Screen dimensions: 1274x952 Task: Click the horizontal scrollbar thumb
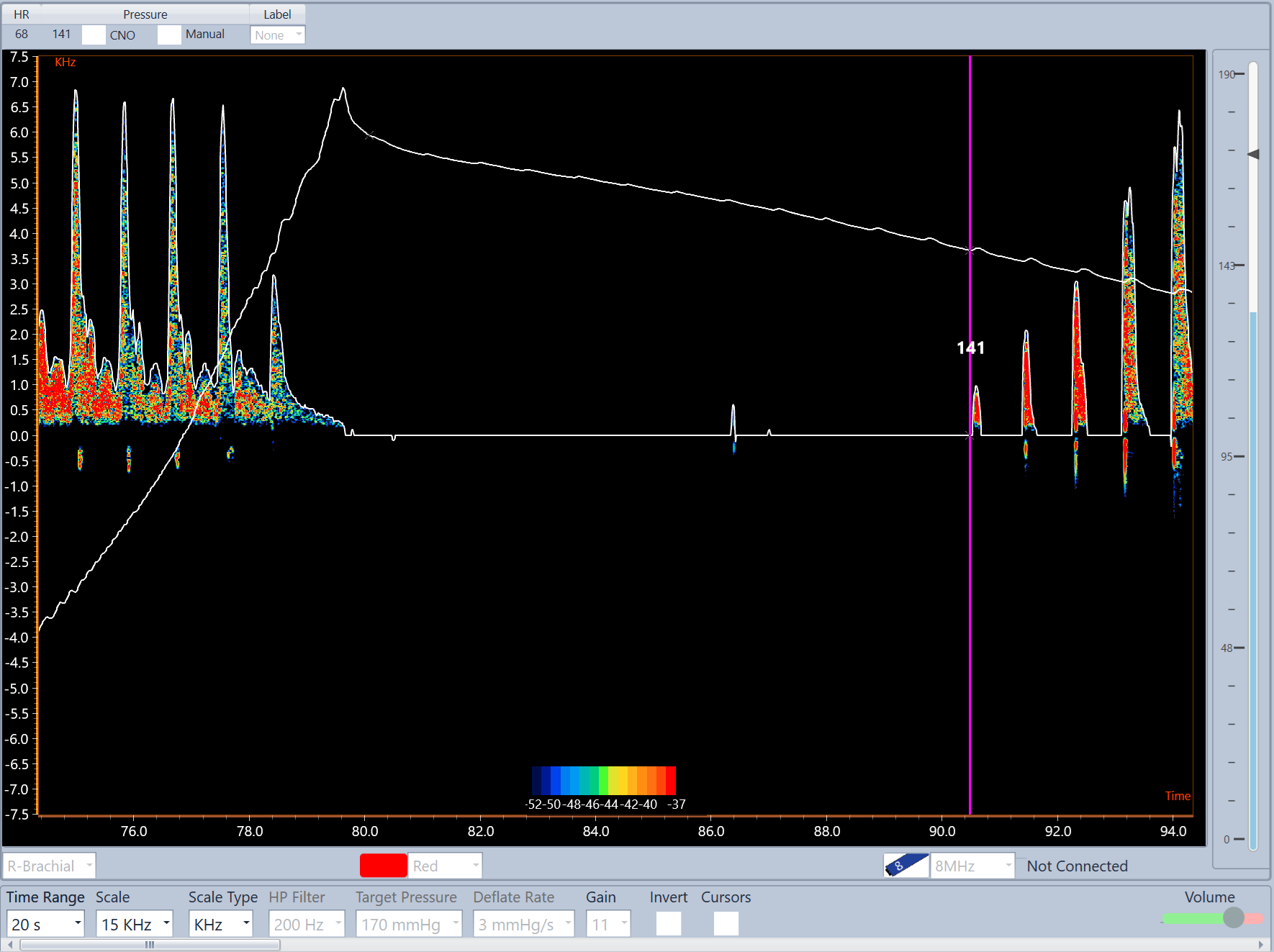point(150,945)
